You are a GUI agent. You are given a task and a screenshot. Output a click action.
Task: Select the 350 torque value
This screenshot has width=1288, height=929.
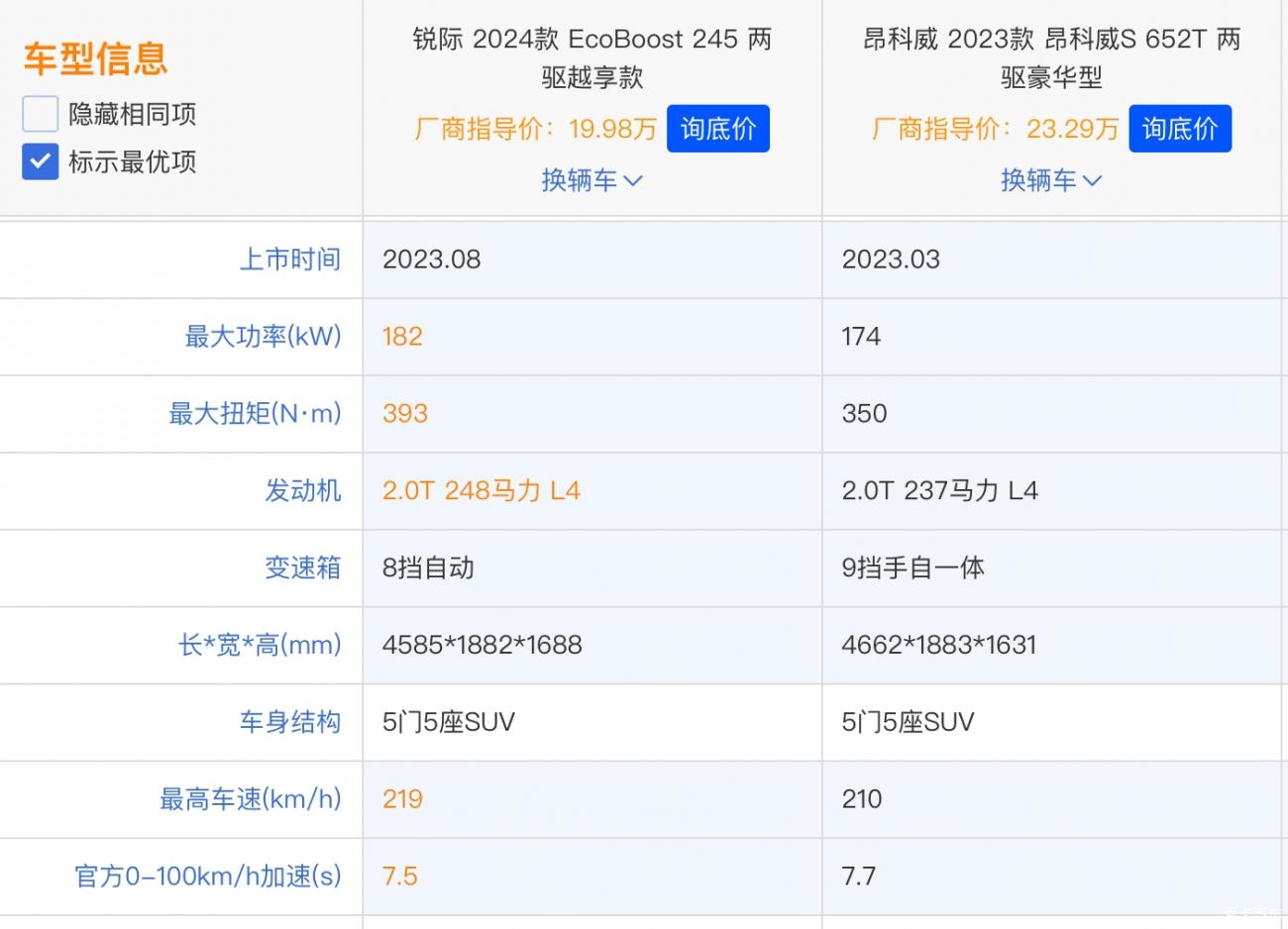point(864,414)
